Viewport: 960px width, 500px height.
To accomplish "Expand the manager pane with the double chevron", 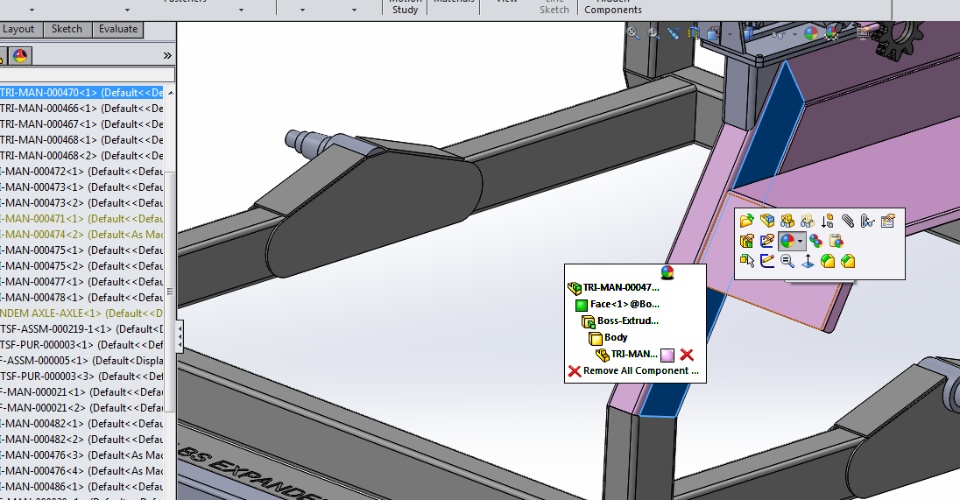I will pos(167,56).
